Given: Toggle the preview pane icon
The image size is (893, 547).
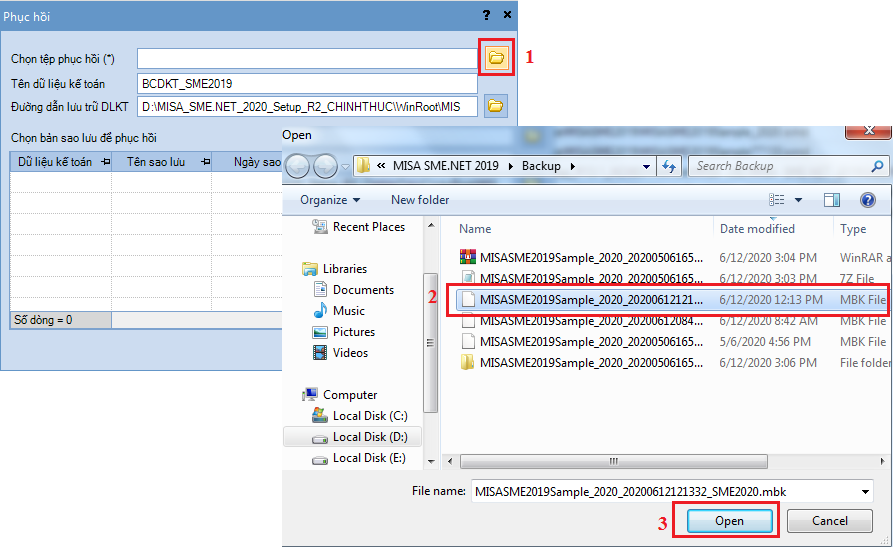Looking at the screenshot, I should coord(832,199).
